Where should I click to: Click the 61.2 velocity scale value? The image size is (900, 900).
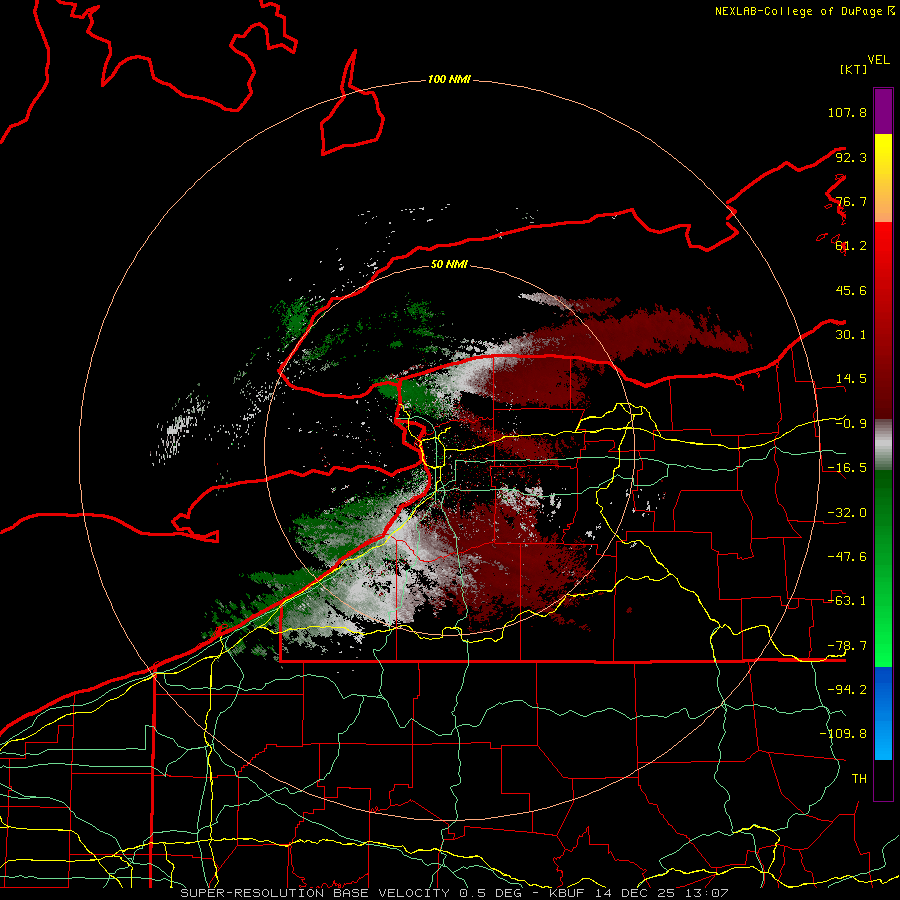[x=851, y=246]
